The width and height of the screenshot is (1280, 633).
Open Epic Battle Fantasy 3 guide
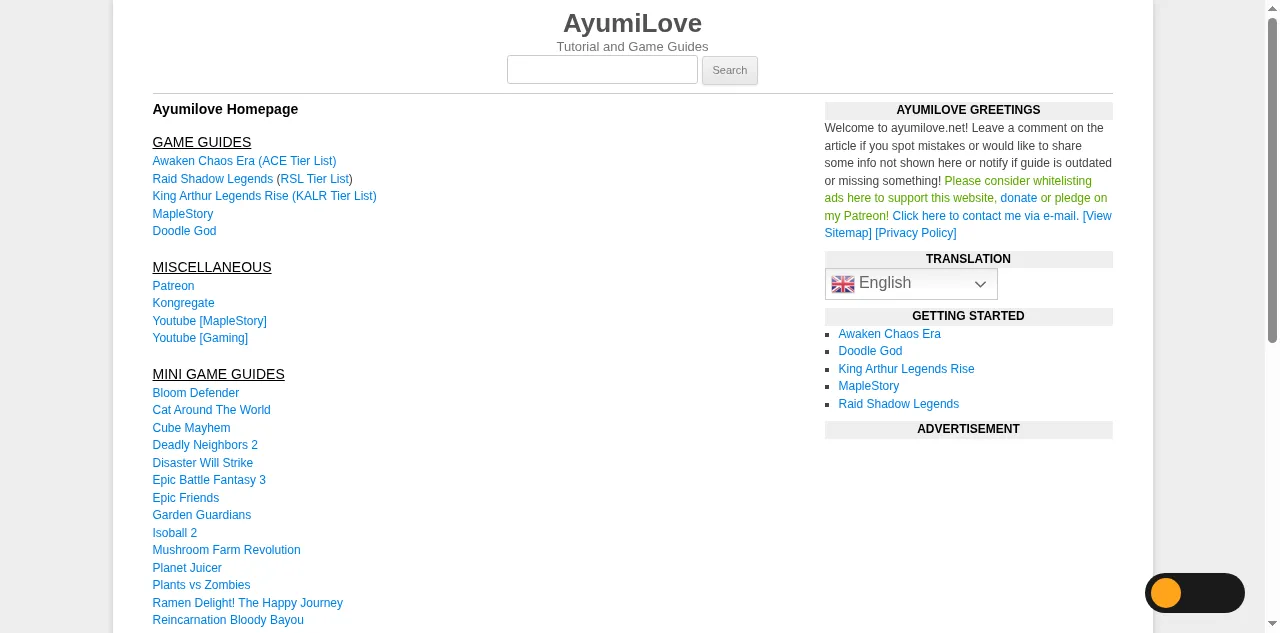point(209,480)
